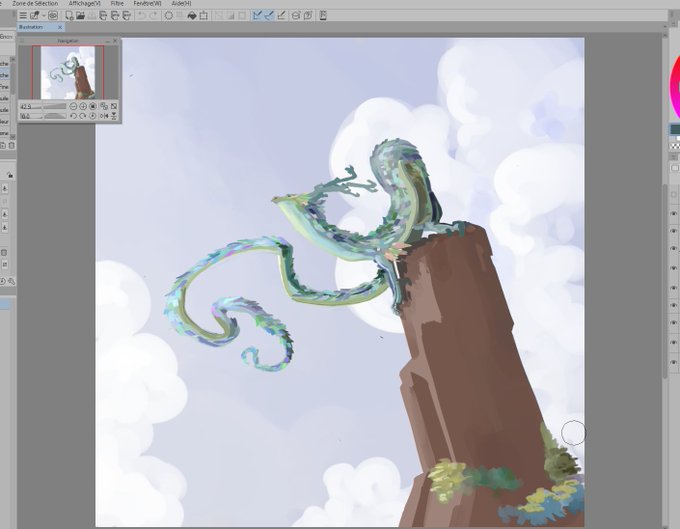Click the eye-shaped quick share toolbar icon
Image resolution: width=680 pixels, height=529 pixels.
(x=53, y=16)
